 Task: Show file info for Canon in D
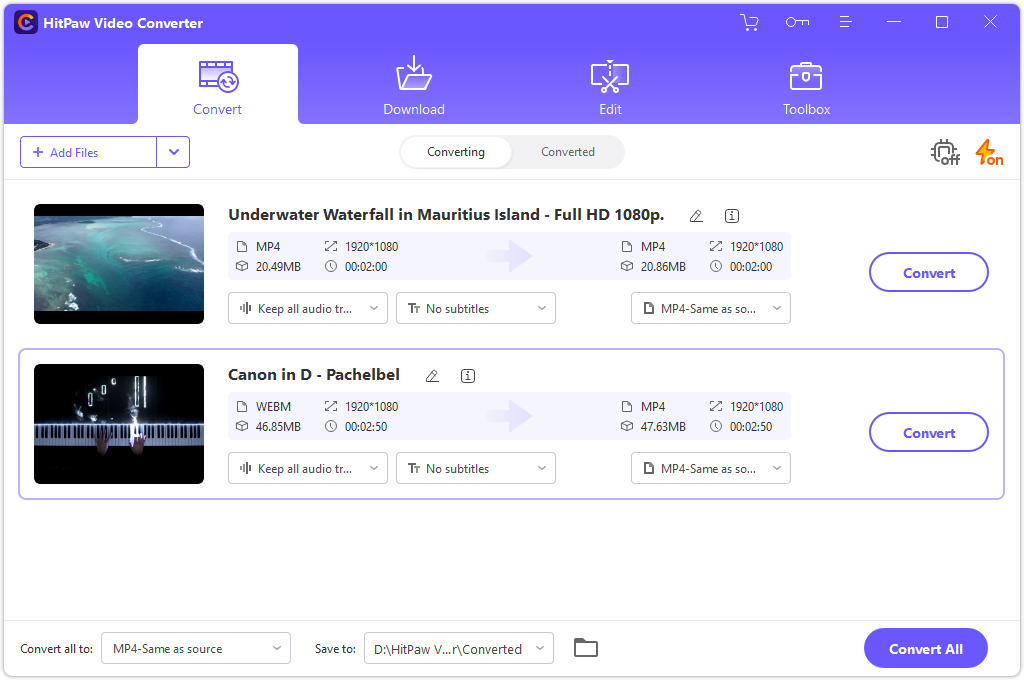468,376
